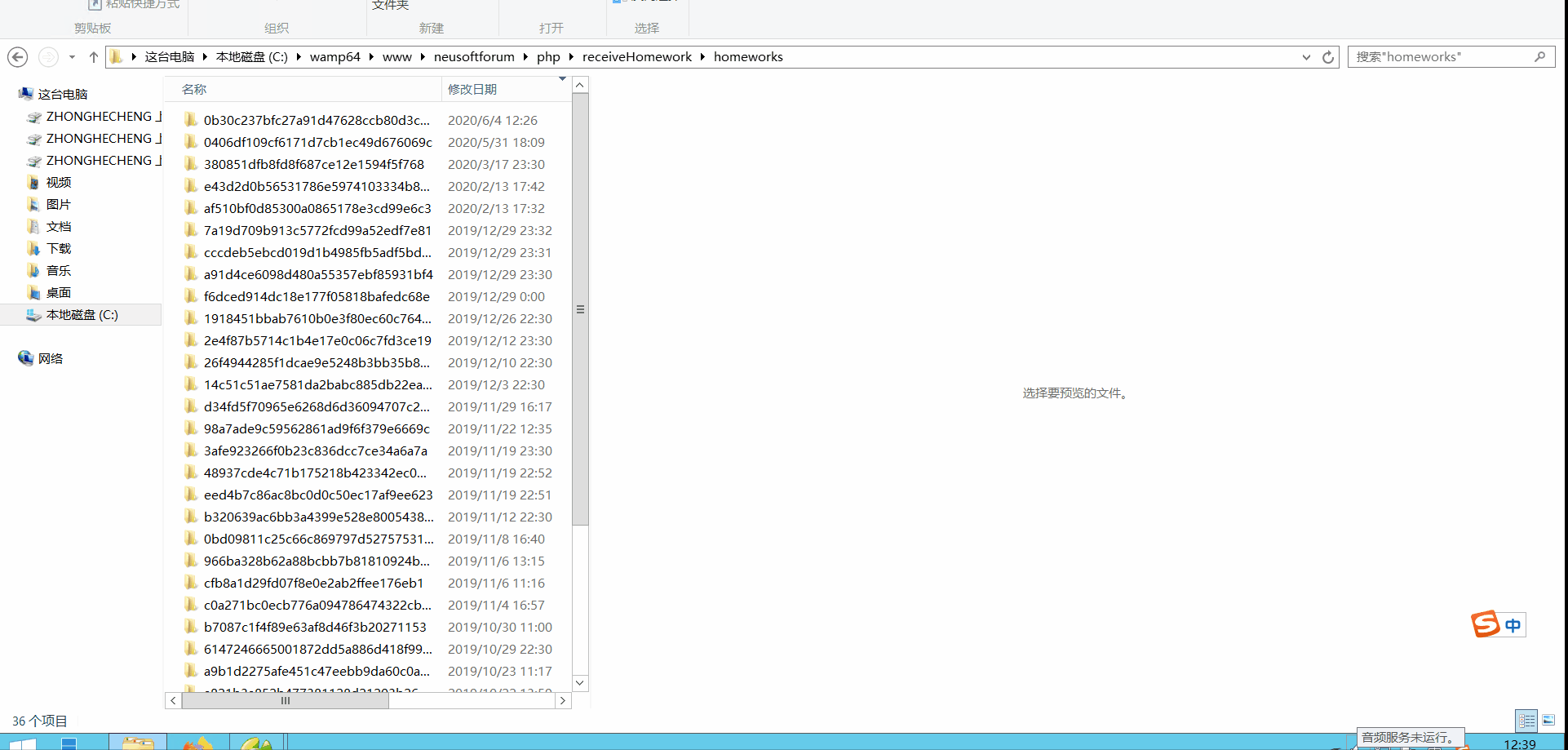Select 本地磁盘 (C:) drive icon in sidebar

[x=33, y=314]
